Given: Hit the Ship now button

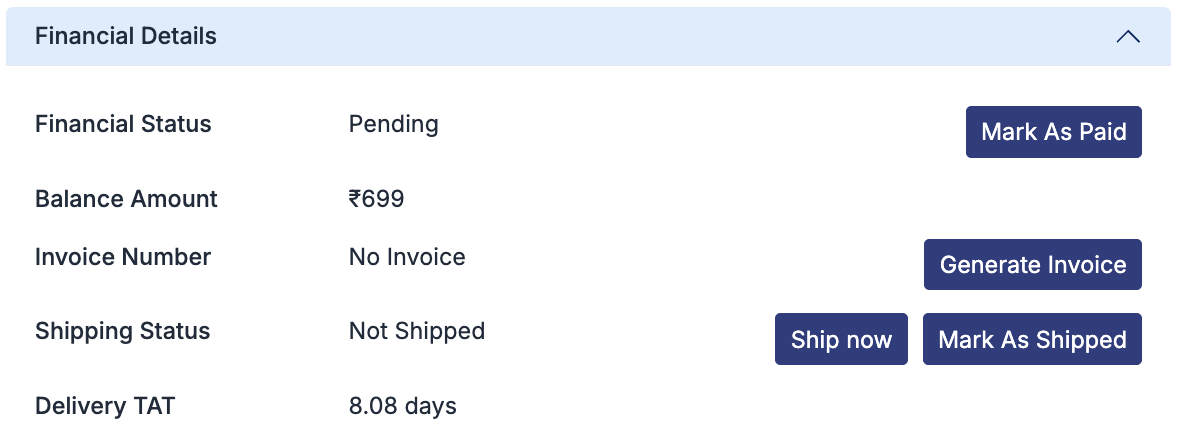Looking at the screenshot, I should [841, 339].
